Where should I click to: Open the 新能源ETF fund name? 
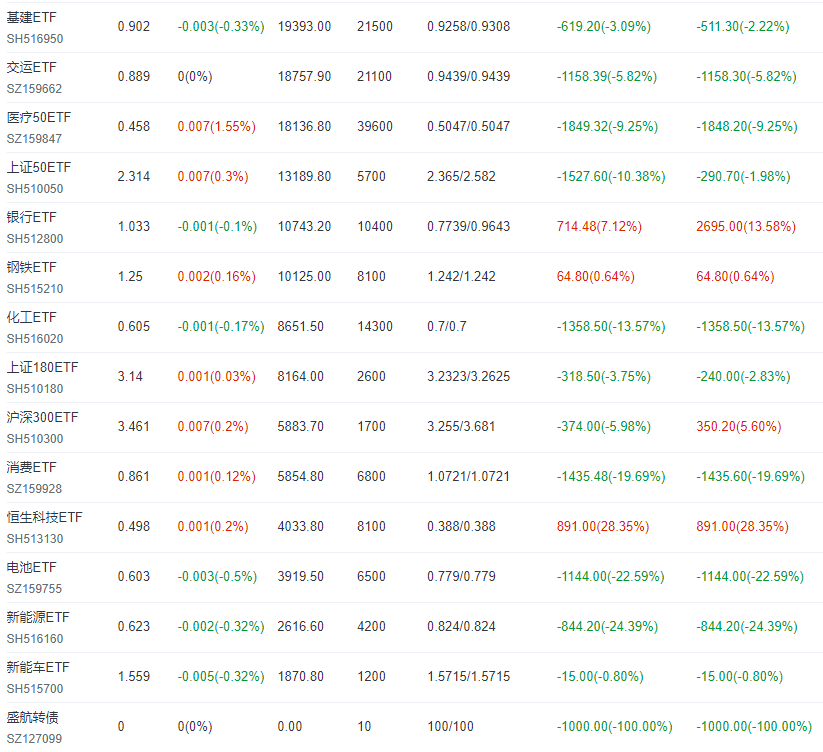click(38, 617)
